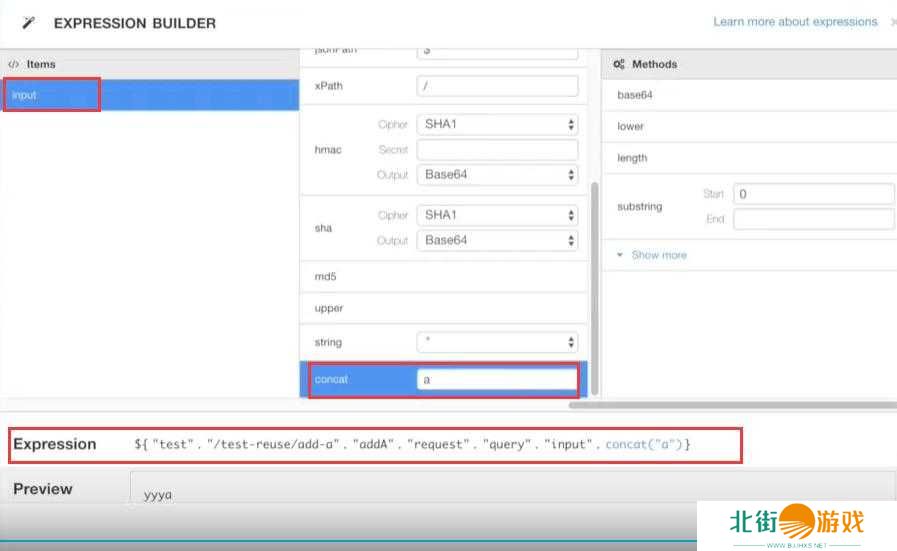
Task: Open the hmac Output Base64 dropdown
Action: click(x=497, y=175)
